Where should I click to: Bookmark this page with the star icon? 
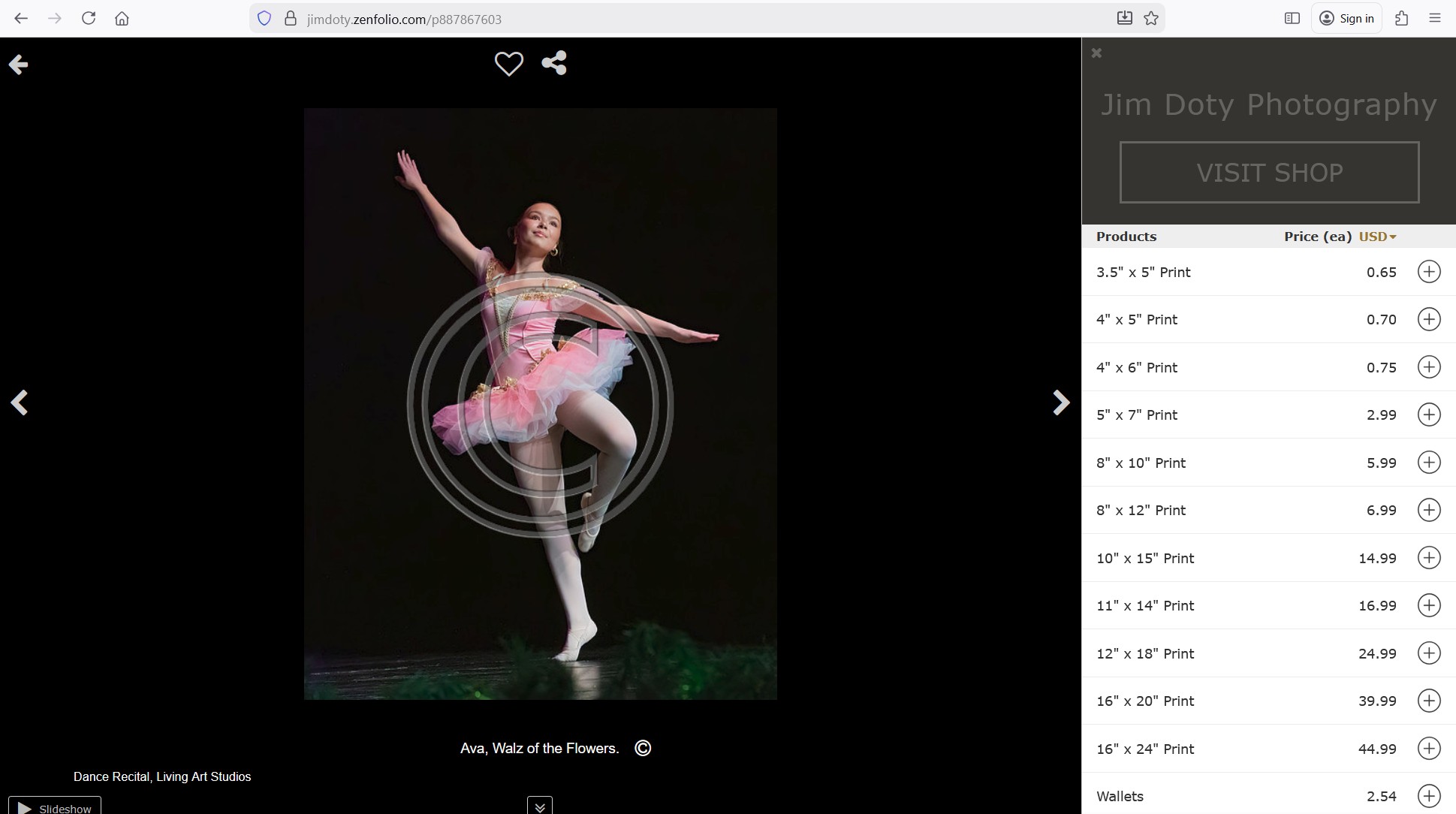coord(1151,19)
